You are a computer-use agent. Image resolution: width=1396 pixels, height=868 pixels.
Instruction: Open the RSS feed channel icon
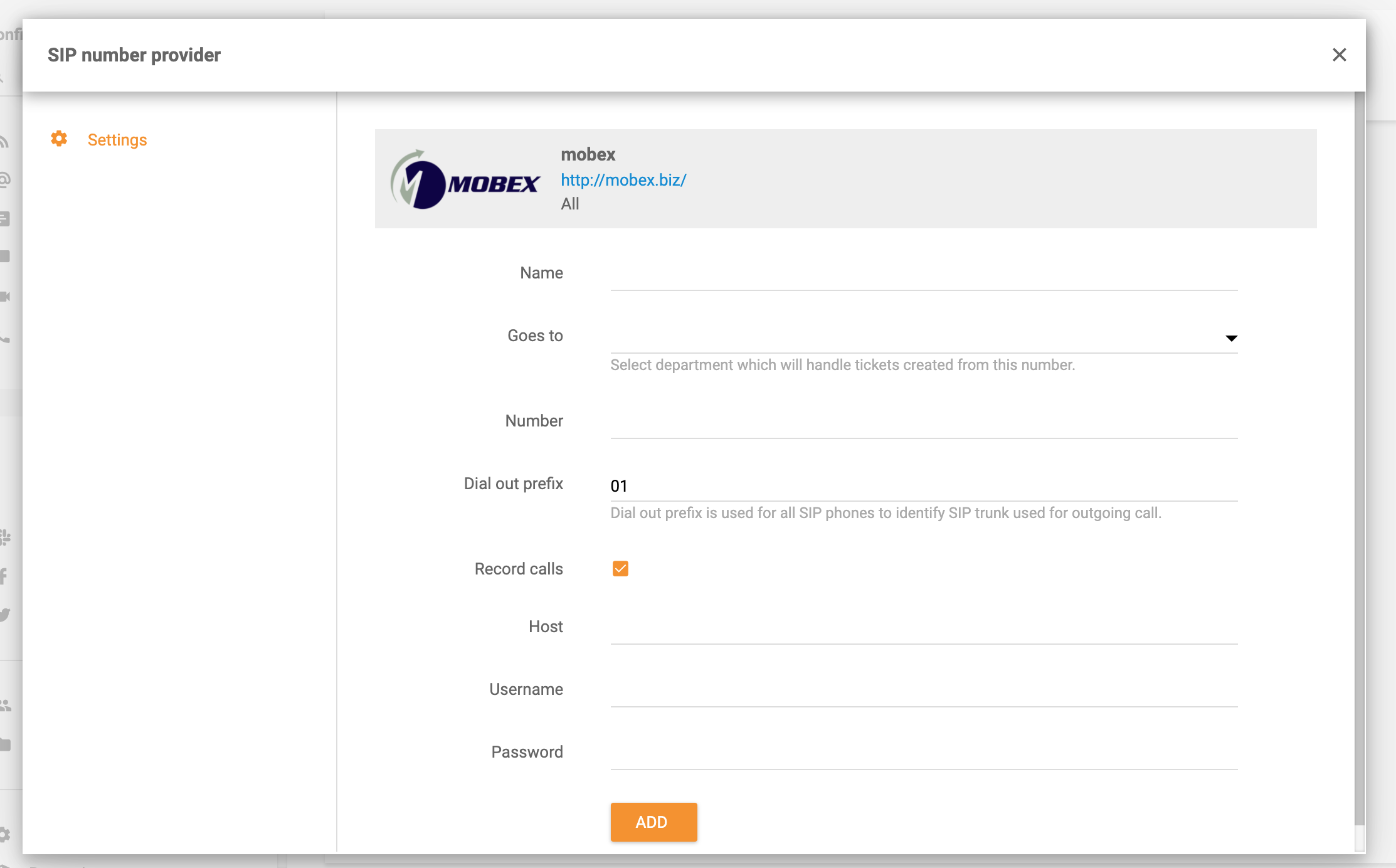5,141
